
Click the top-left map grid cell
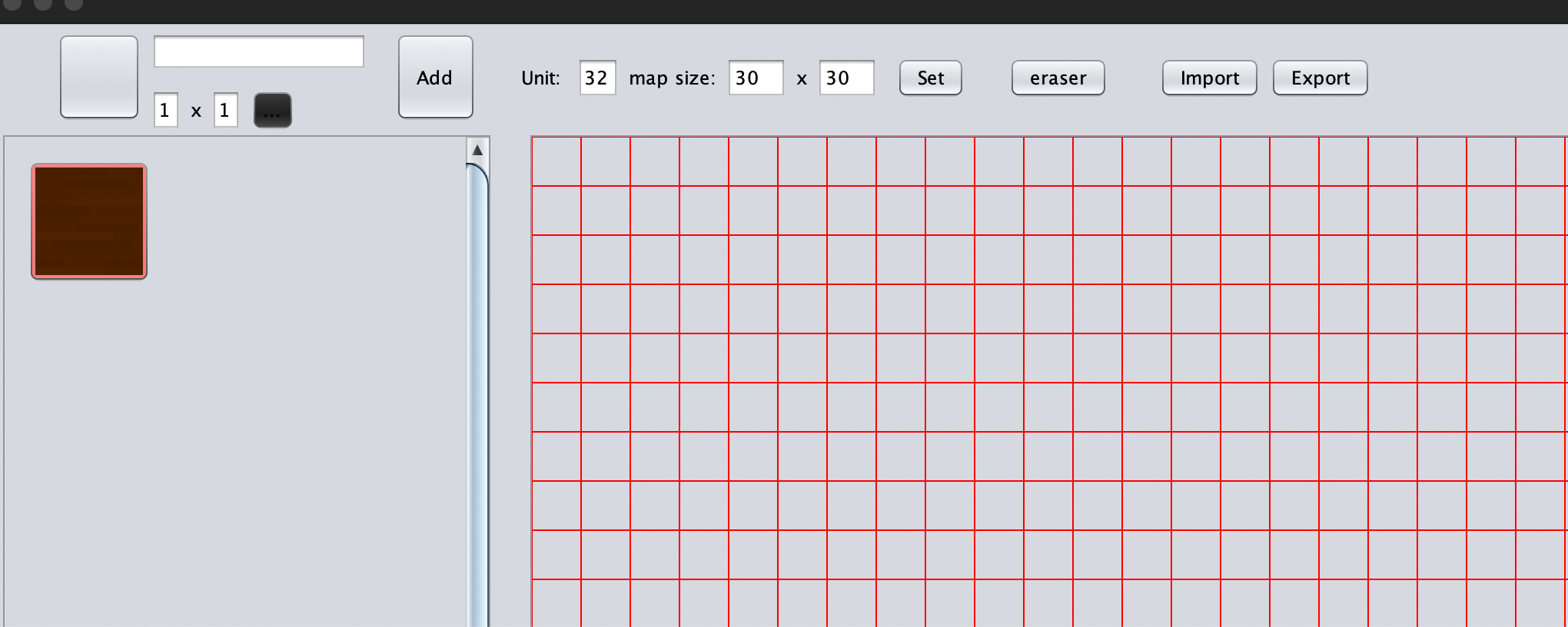coord(556,161)
